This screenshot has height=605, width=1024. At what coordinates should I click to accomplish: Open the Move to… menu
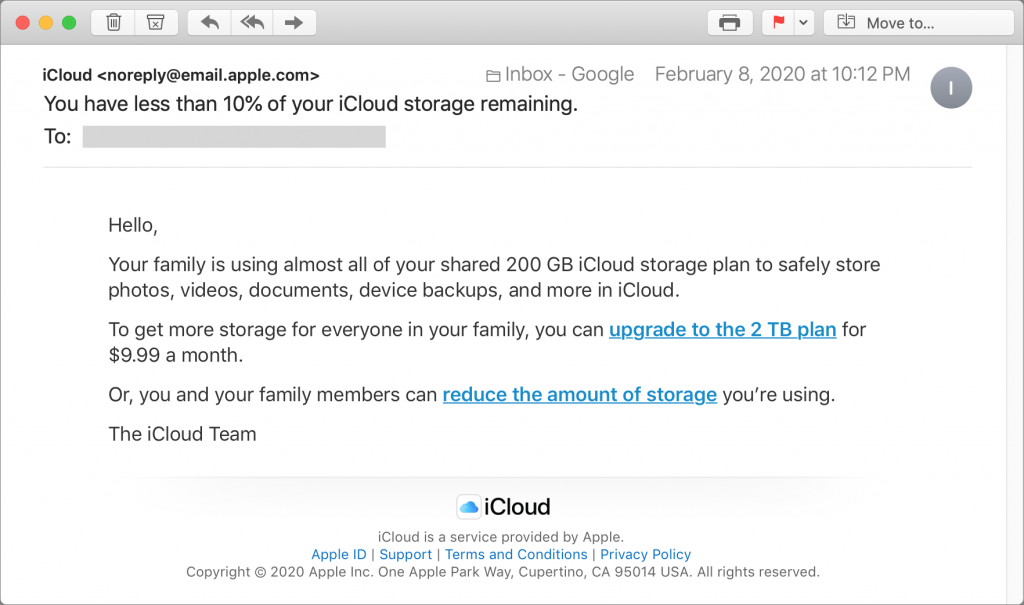(x=904, y=22)
